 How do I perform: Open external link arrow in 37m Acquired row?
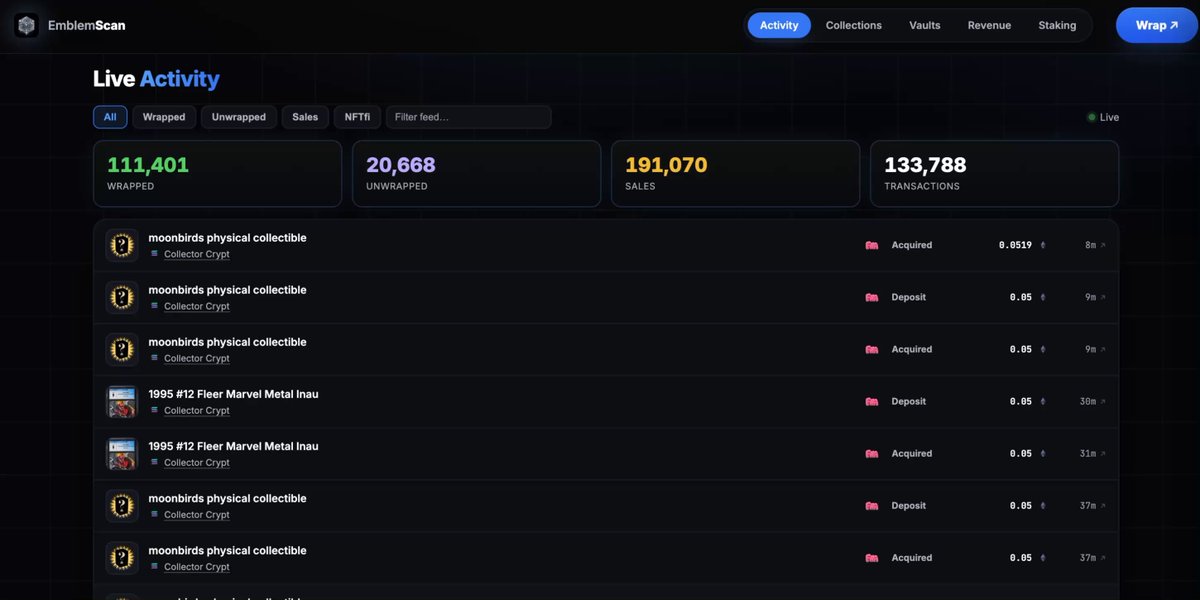[x=1103, y=558]
